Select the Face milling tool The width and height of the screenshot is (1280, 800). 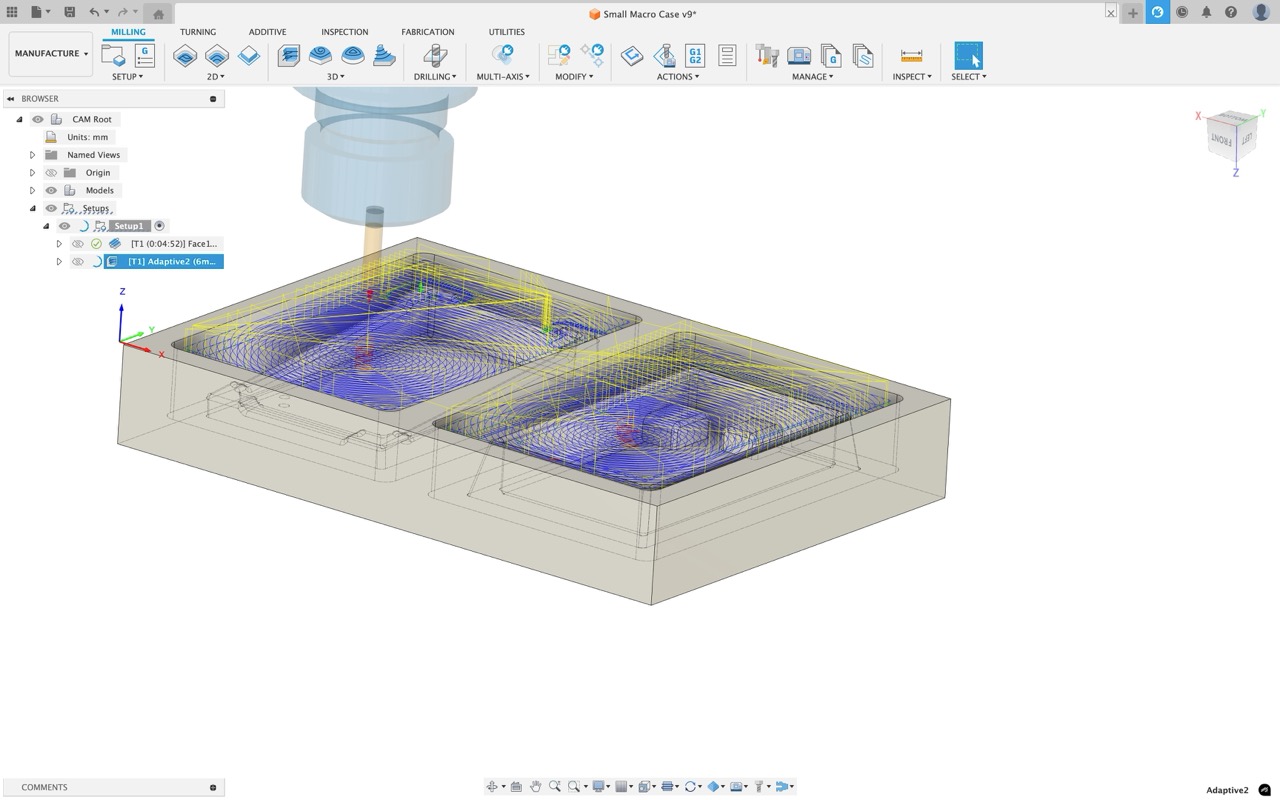[249, 56]
